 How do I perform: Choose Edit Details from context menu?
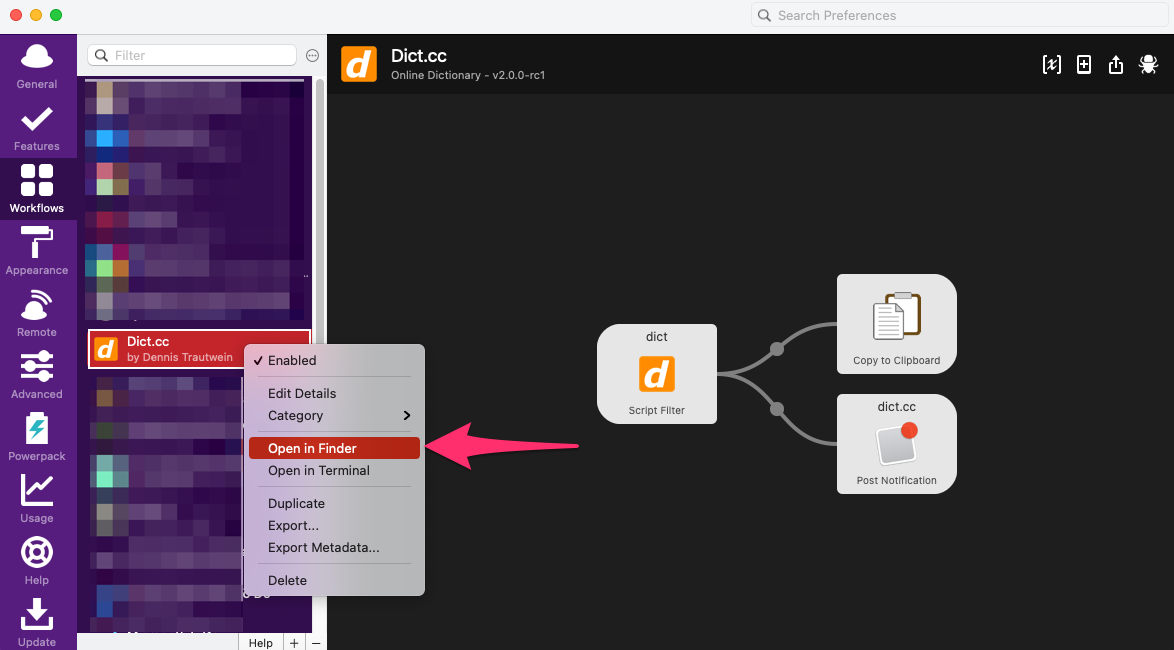(334, 393)
